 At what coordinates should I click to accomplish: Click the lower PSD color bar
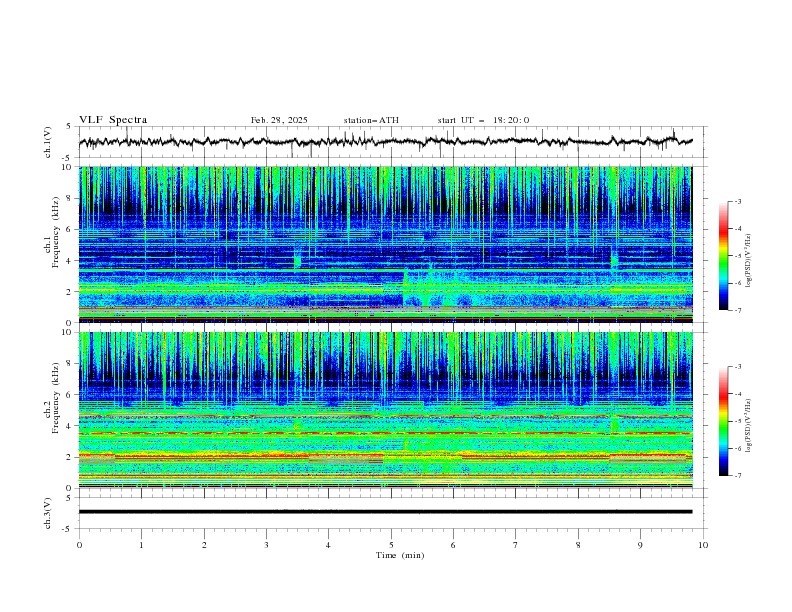pos(724,421)
